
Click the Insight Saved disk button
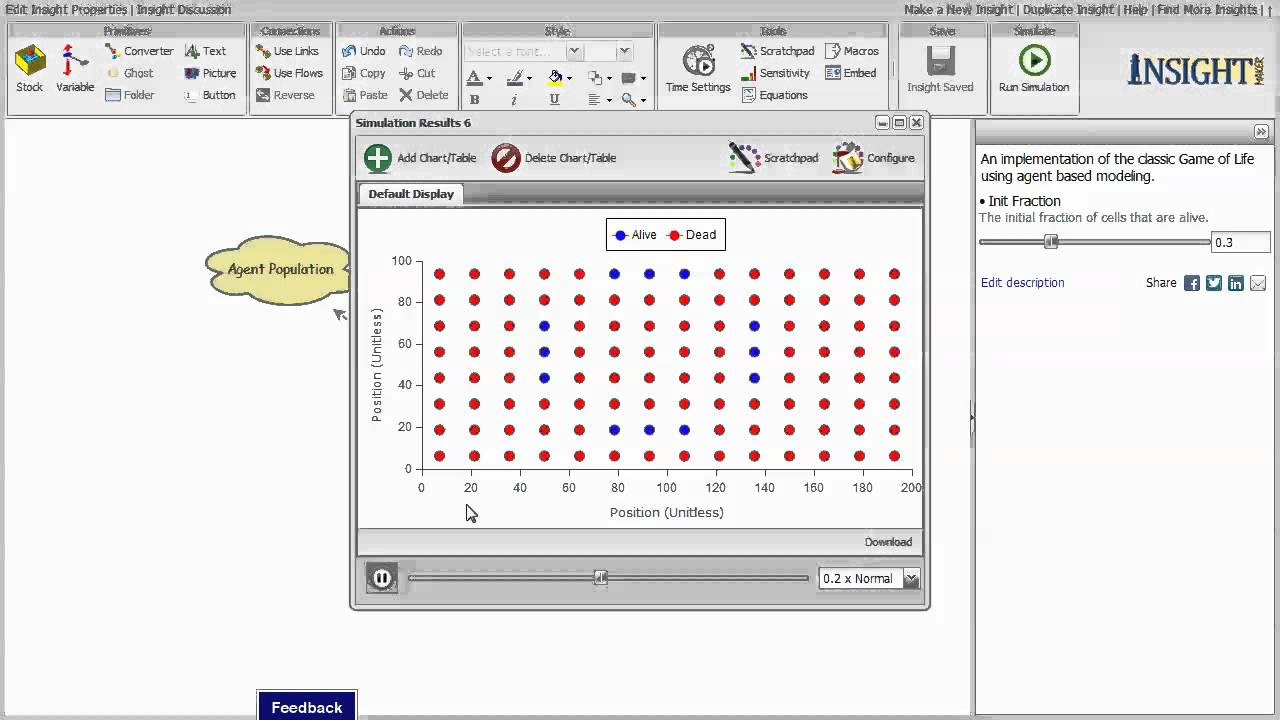coord(940,69)
